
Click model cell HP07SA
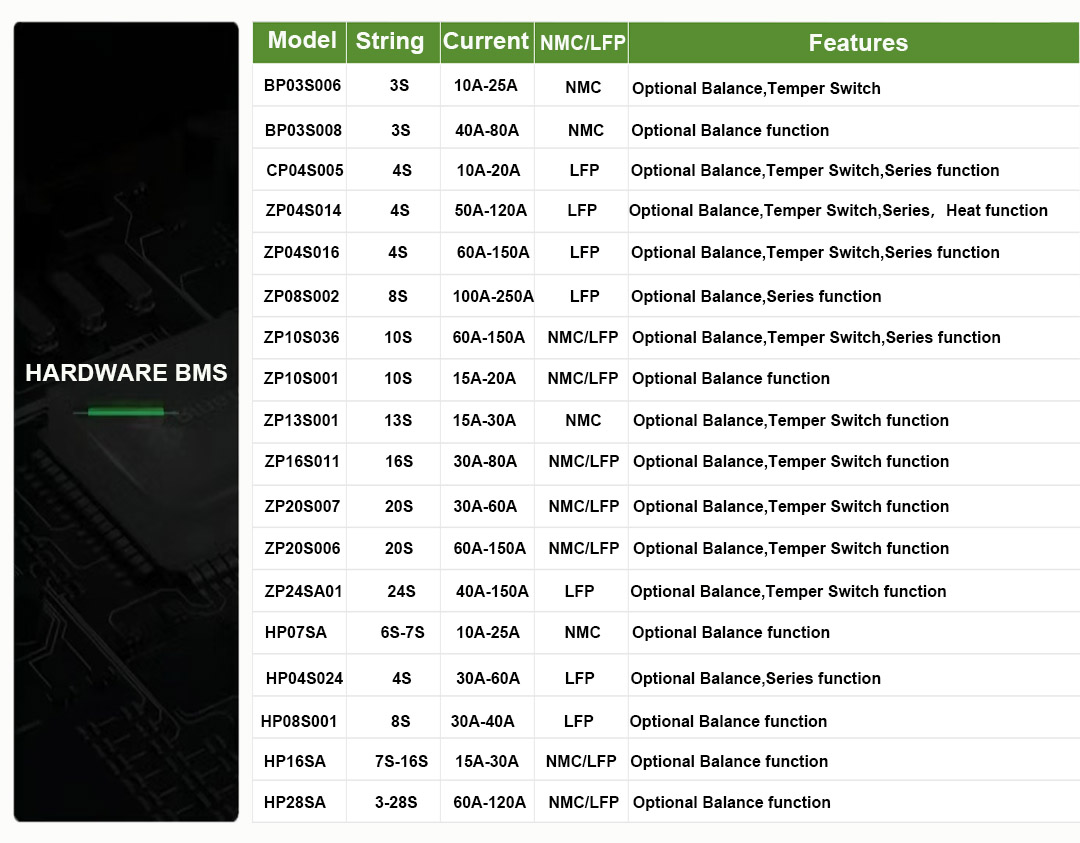point(295,632)
